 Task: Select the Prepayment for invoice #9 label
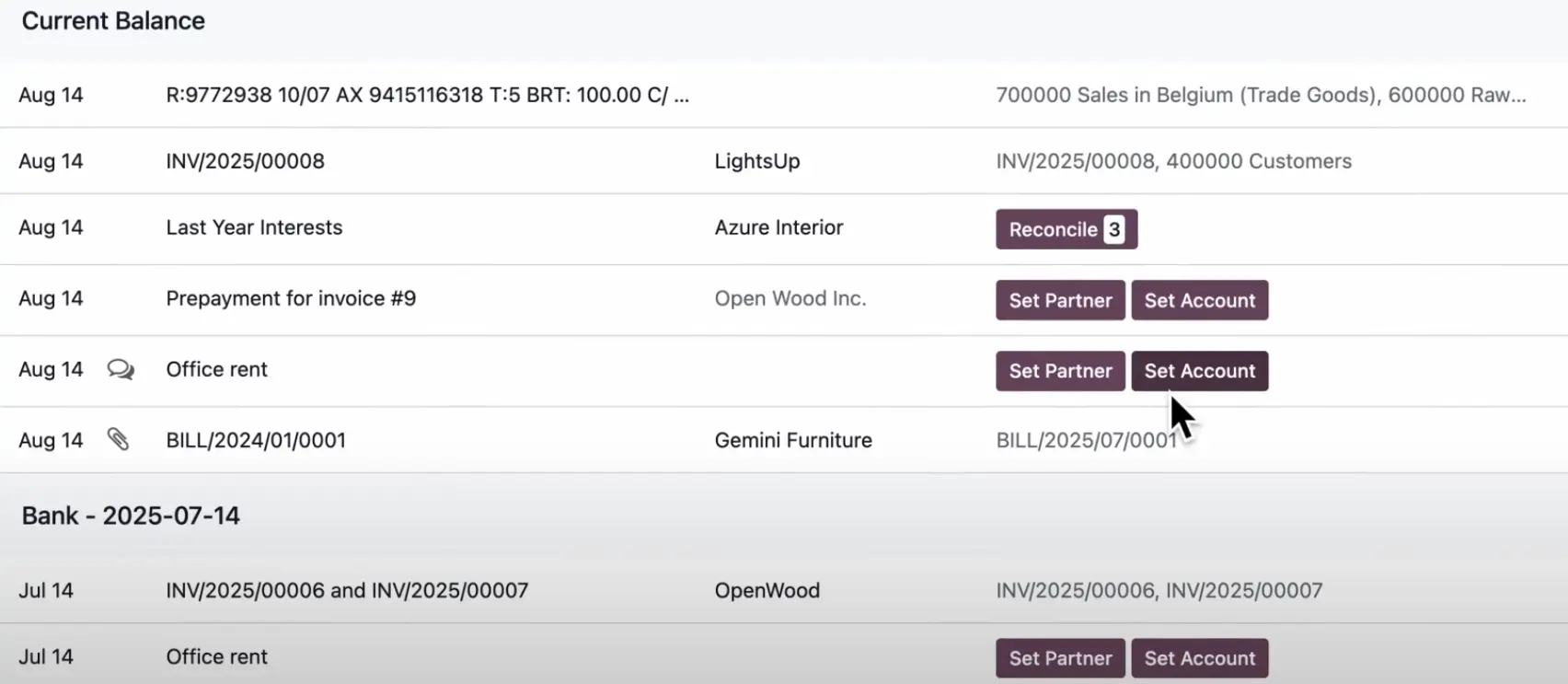coord(291,298)
